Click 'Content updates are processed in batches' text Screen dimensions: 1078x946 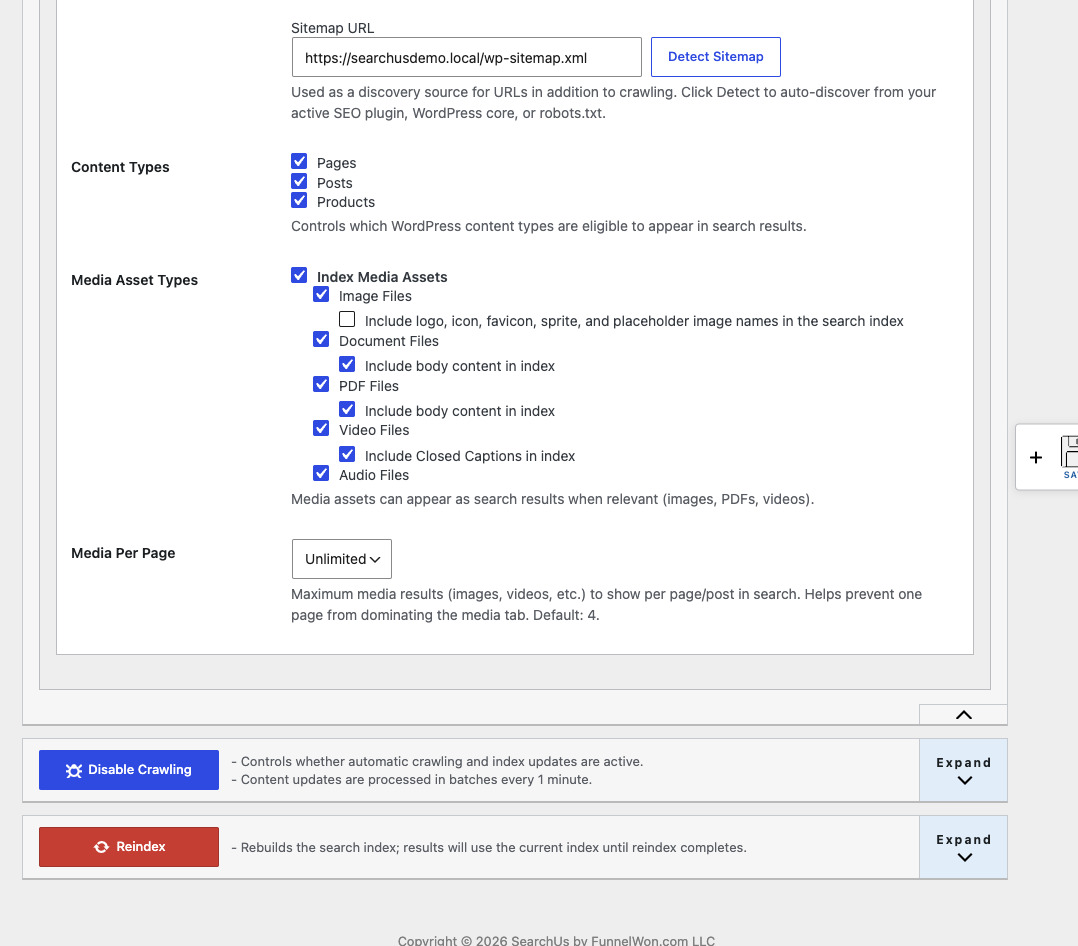(x=412, y=780)
